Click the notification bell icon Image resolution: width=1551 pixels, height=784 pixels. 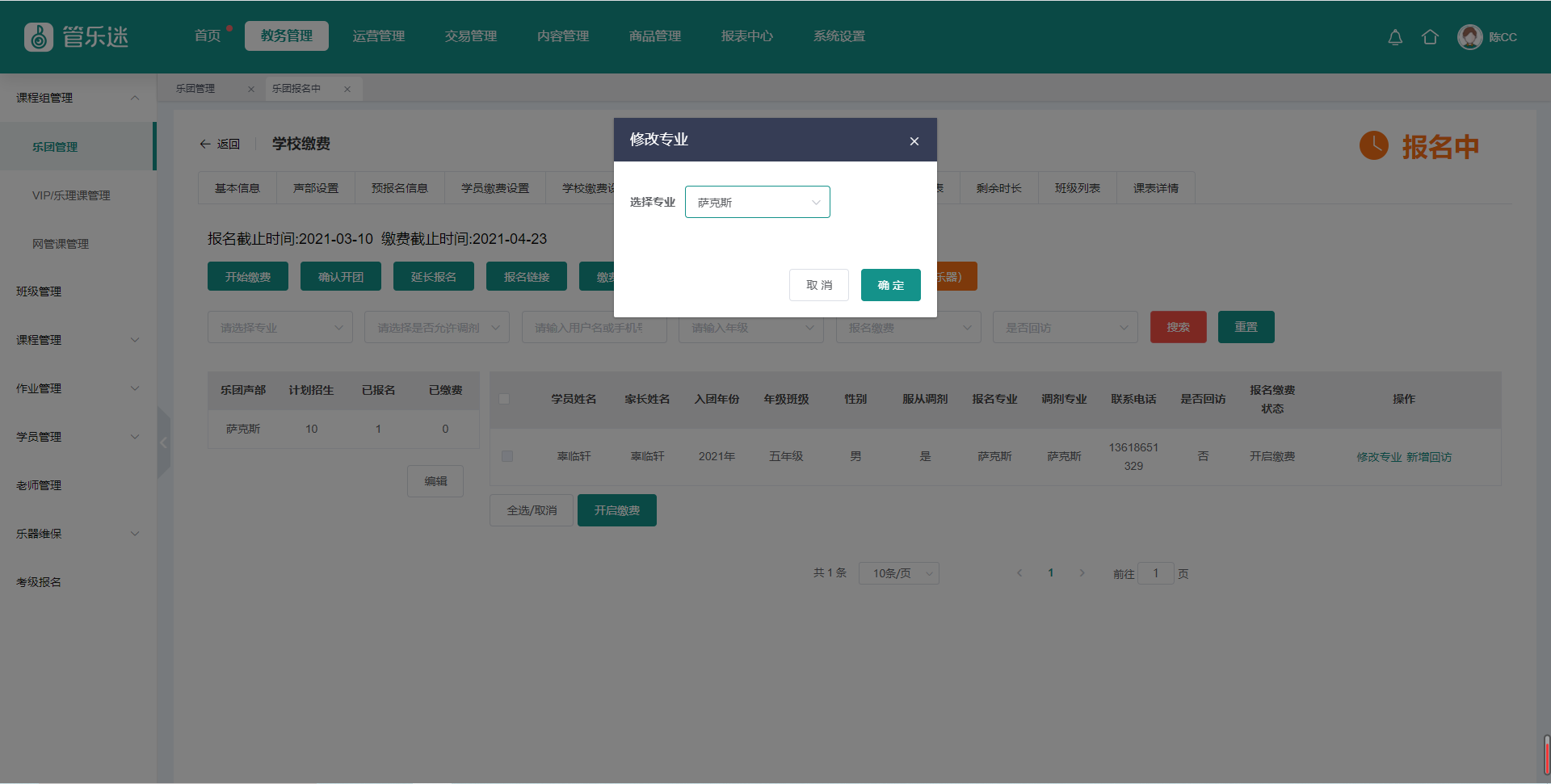pos(1395,37)
